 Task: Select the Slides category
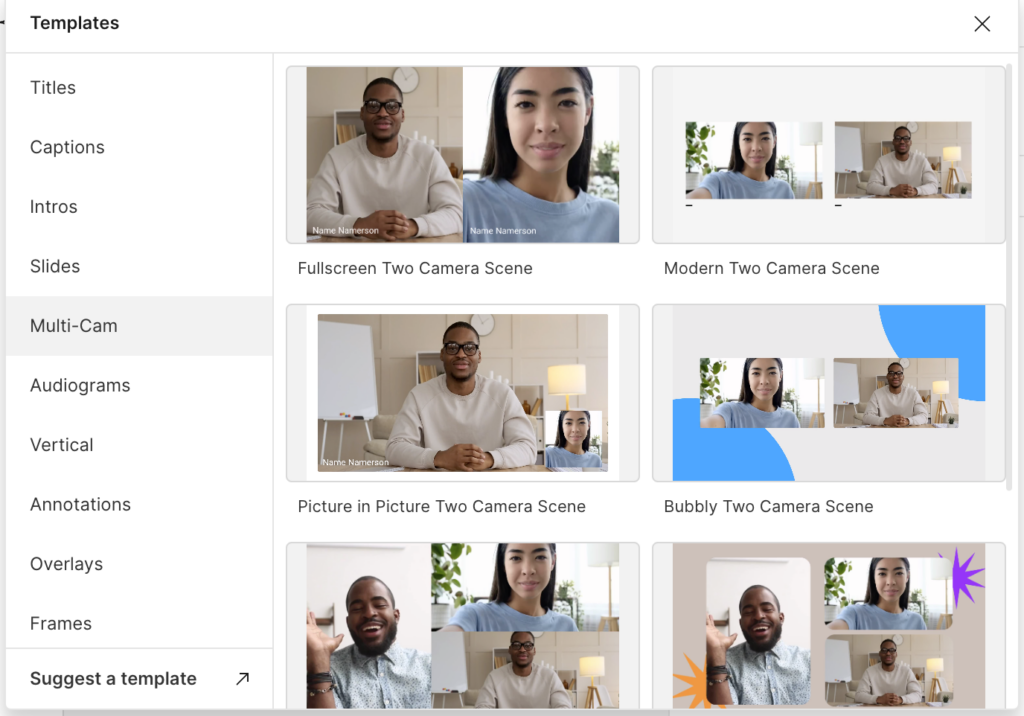click(55, 266)
